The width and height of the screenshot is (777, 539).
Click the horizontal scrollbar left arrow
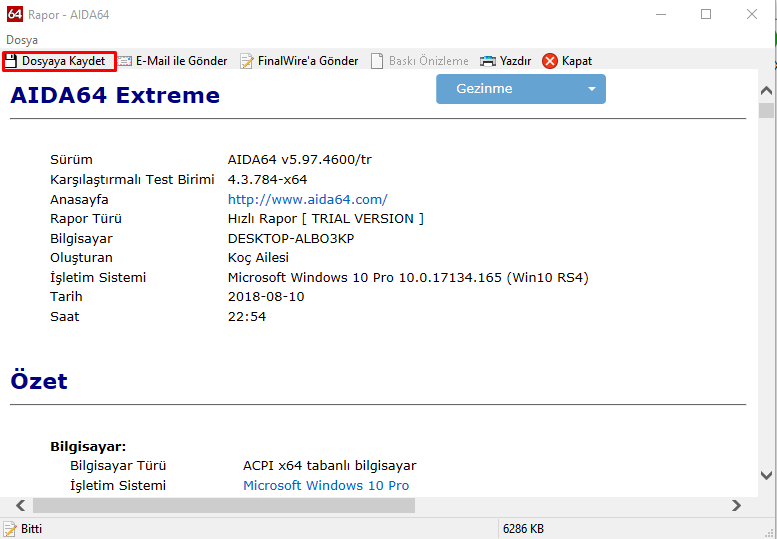click(20, 505)
